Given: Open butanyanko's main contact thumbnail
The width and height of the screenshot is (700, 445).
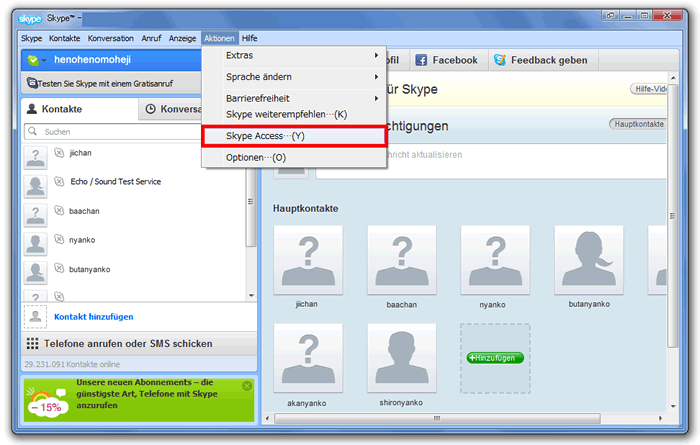Looking at the screenshot, I should (589, 260).
